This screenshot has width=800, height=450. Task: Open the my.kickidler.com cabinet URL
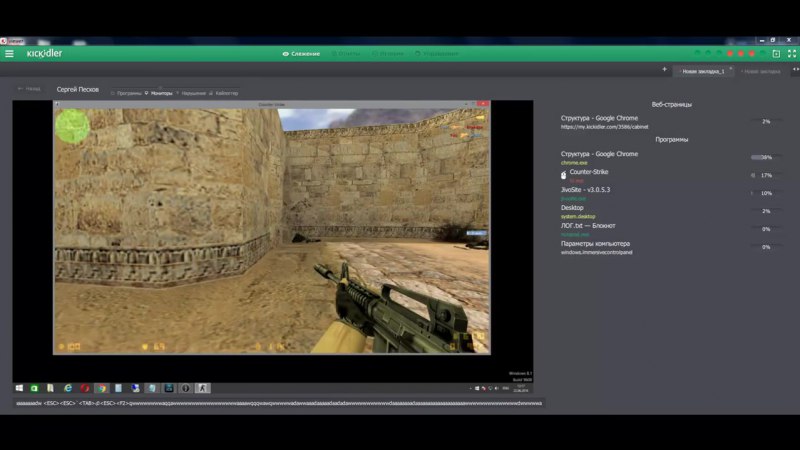[605, 127]
